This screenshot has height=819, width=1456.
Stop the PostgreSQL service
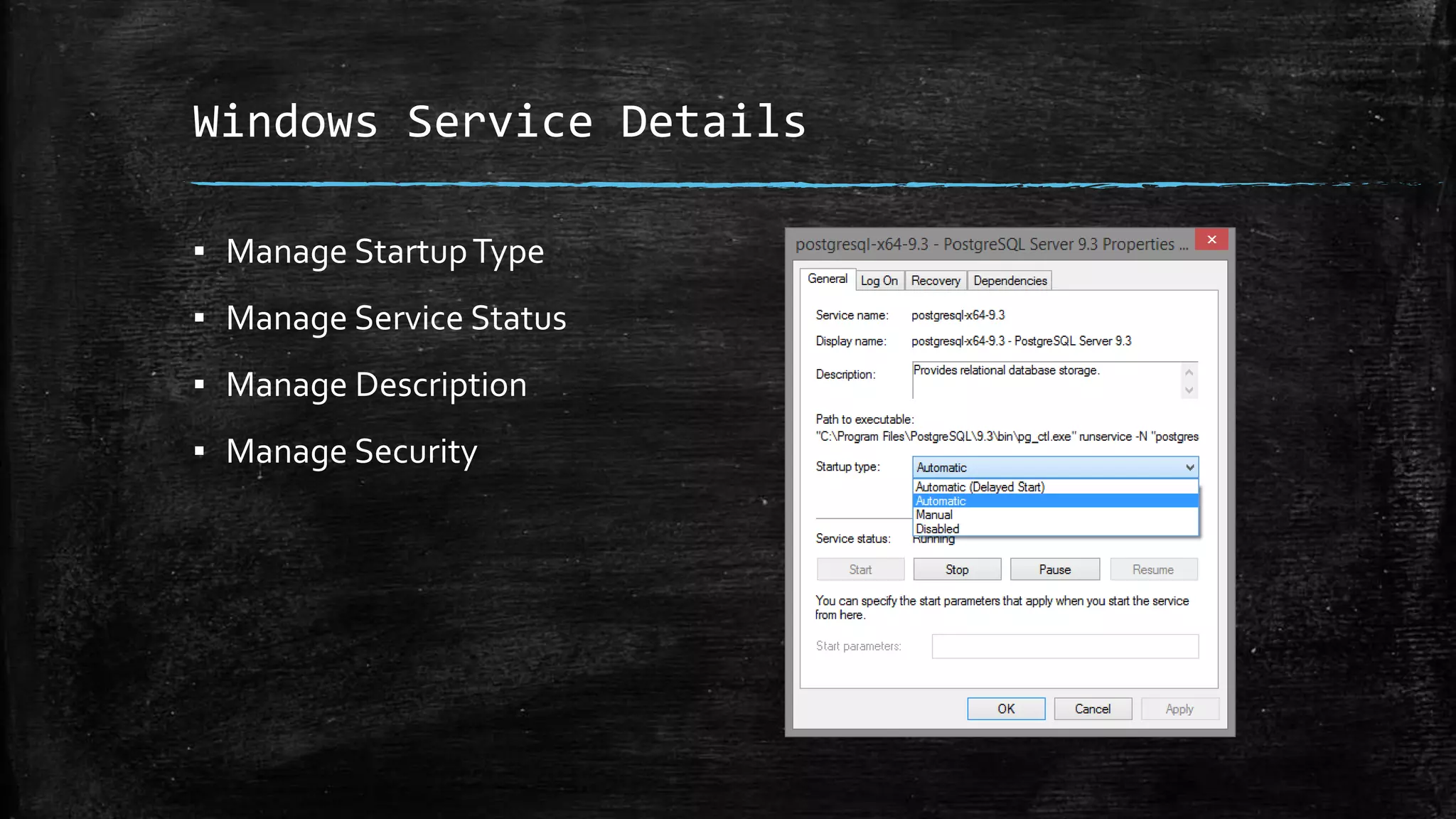[957, 569]
